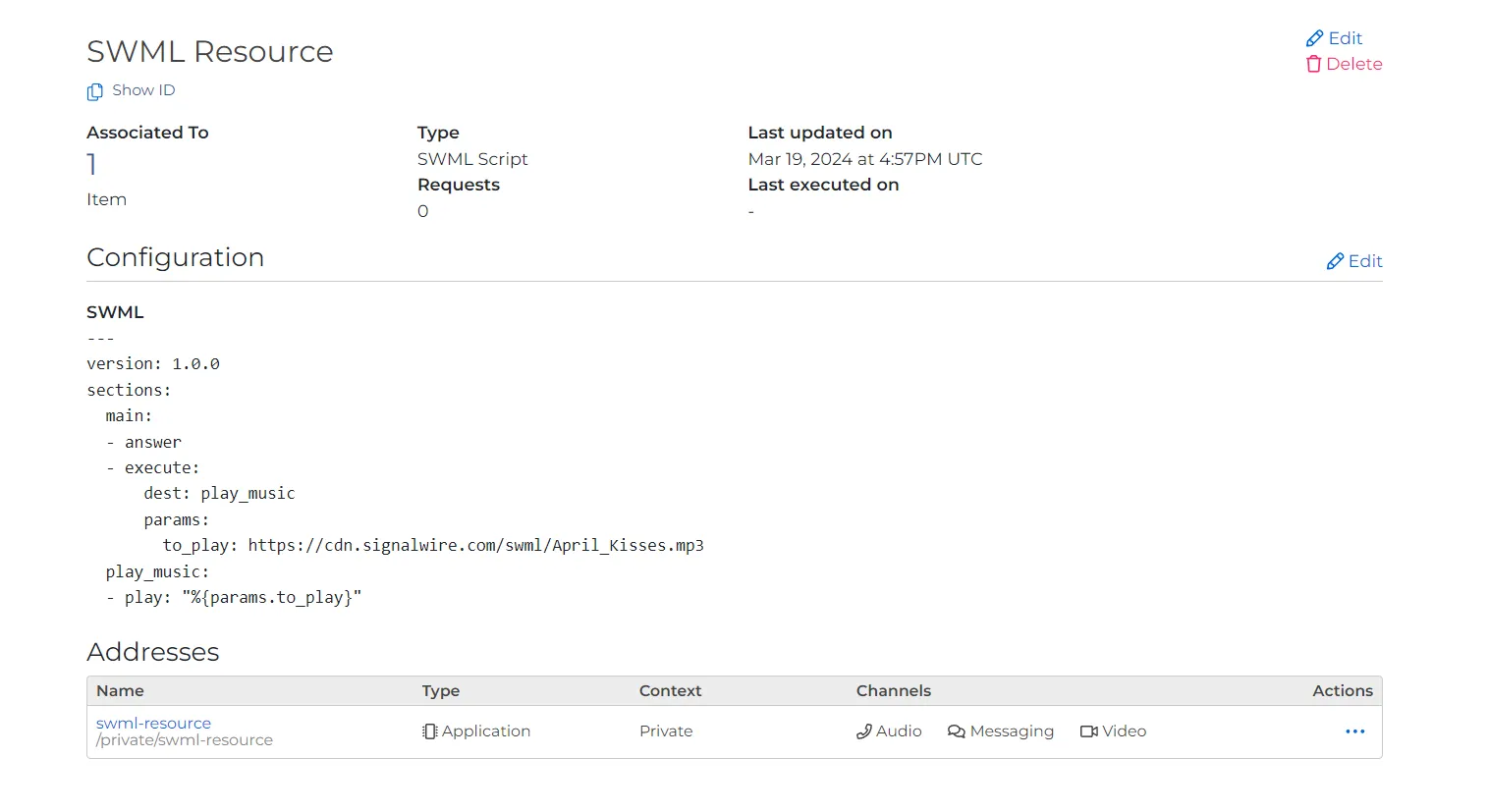1488x812 pixels.
Task: Click the Channels column header
Action: point(893,690)
